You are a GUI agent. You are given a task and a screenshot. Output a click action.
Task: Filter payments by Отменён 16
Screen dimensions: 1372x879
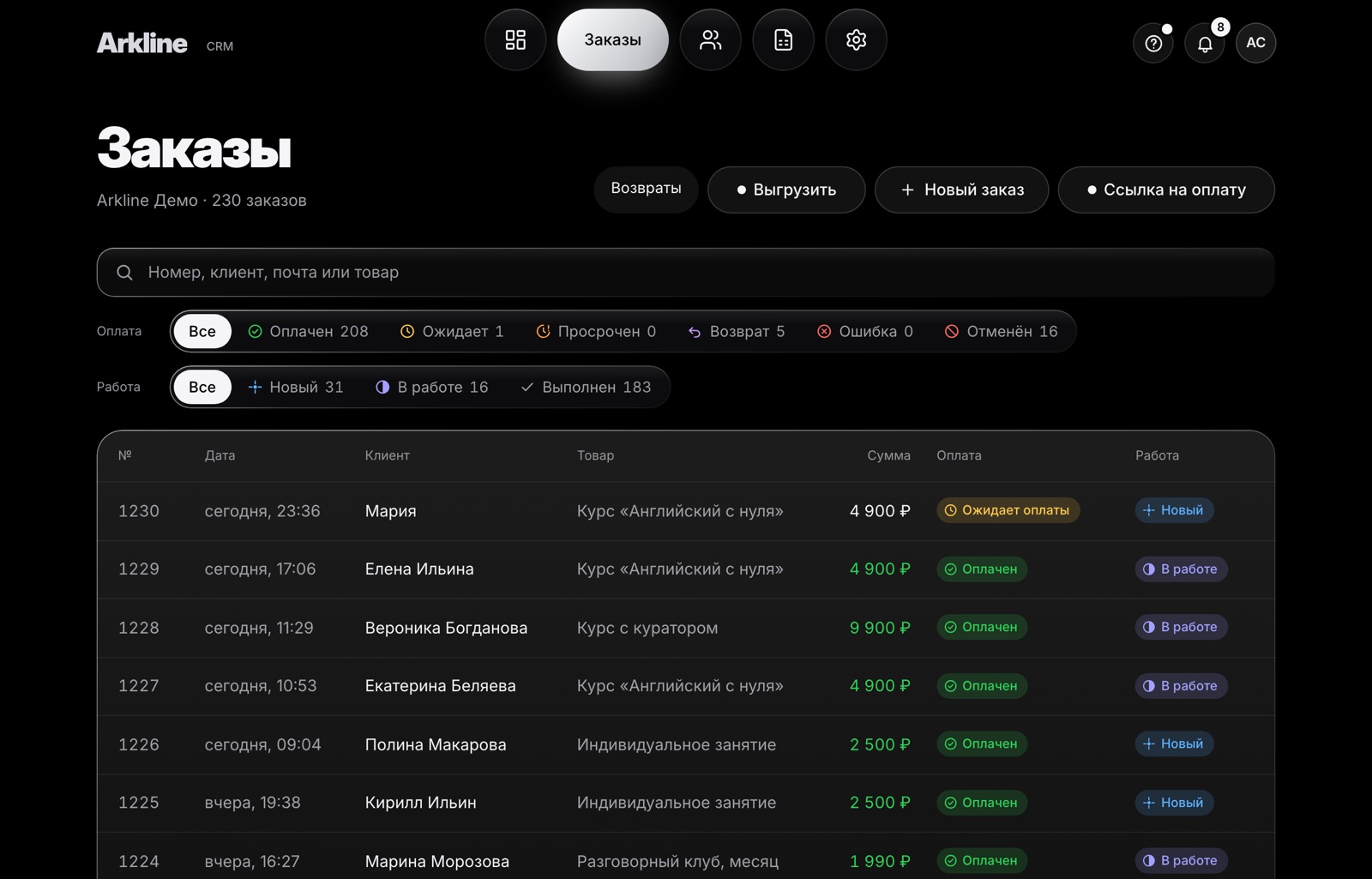(x=1001, y=331)
